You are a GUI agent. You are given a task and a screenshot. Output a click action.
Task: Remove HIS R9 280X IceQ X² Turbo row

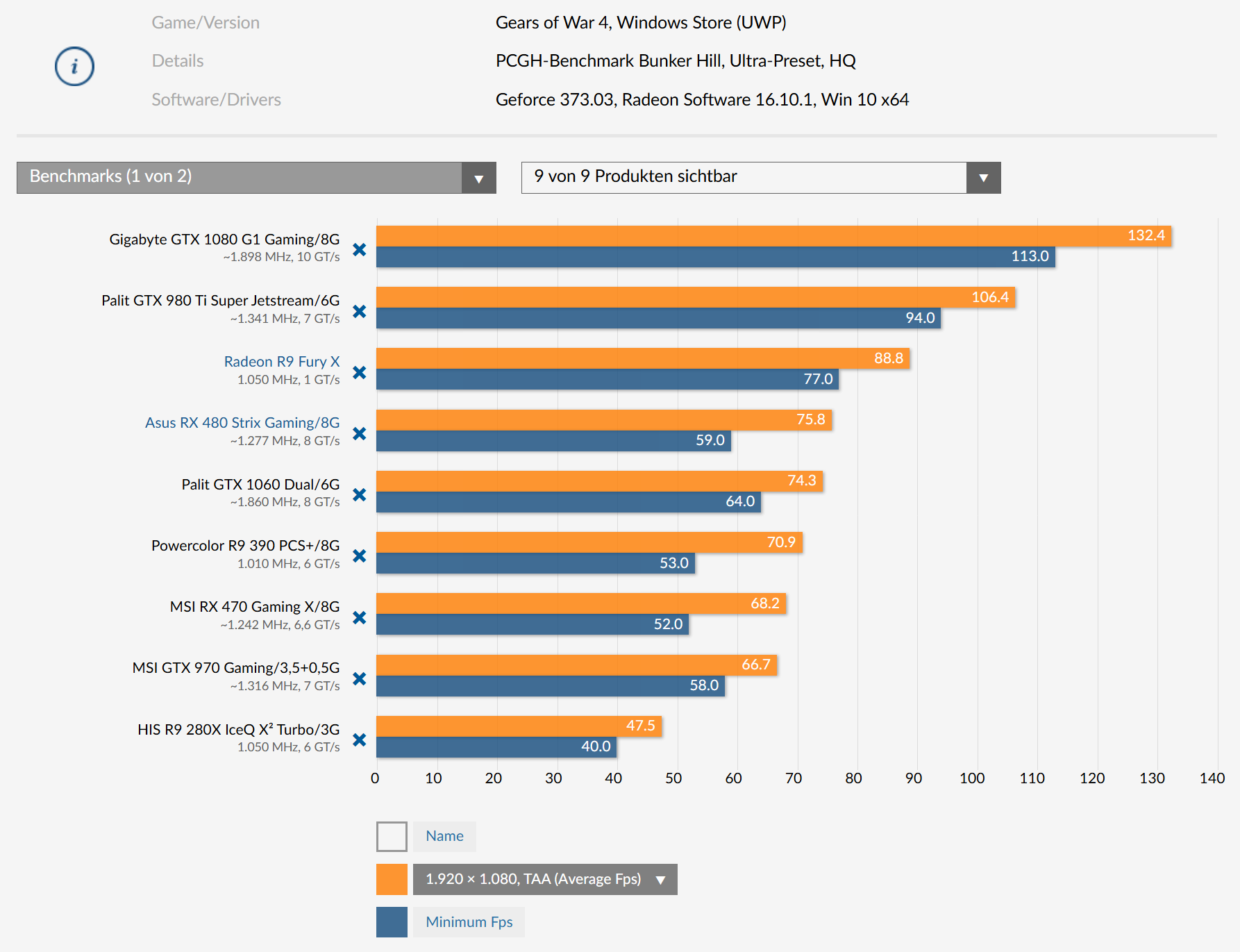click(x=359, y=740)
